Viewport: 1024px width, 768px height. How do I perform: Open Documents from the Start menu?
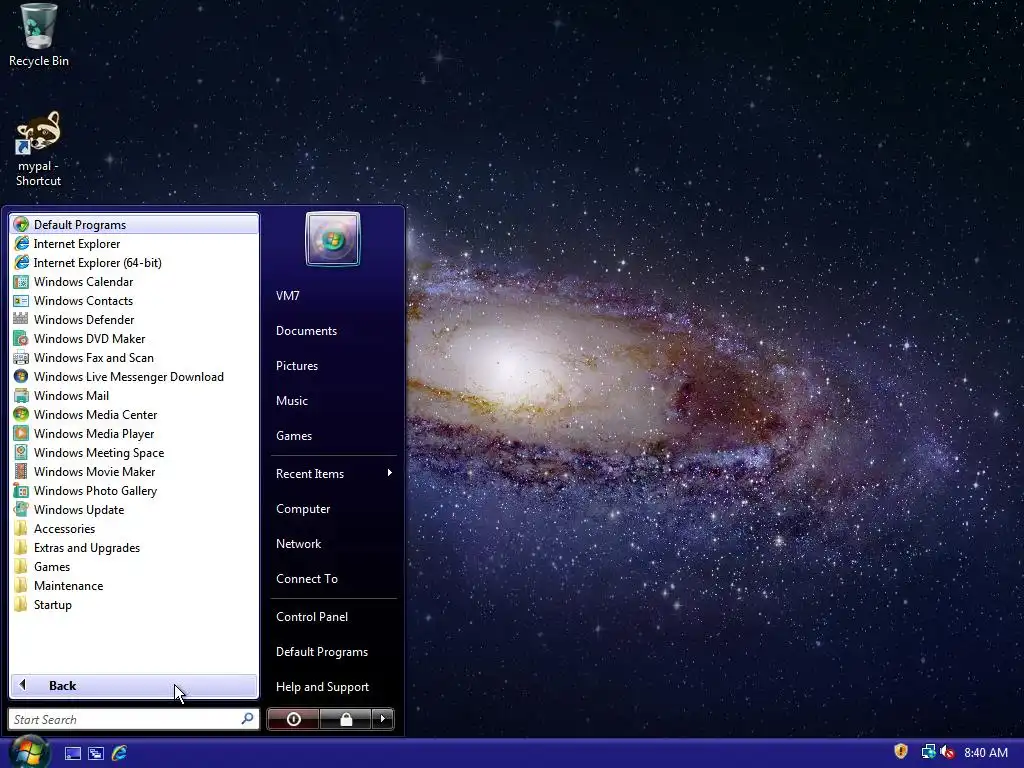tap(333, 330)
